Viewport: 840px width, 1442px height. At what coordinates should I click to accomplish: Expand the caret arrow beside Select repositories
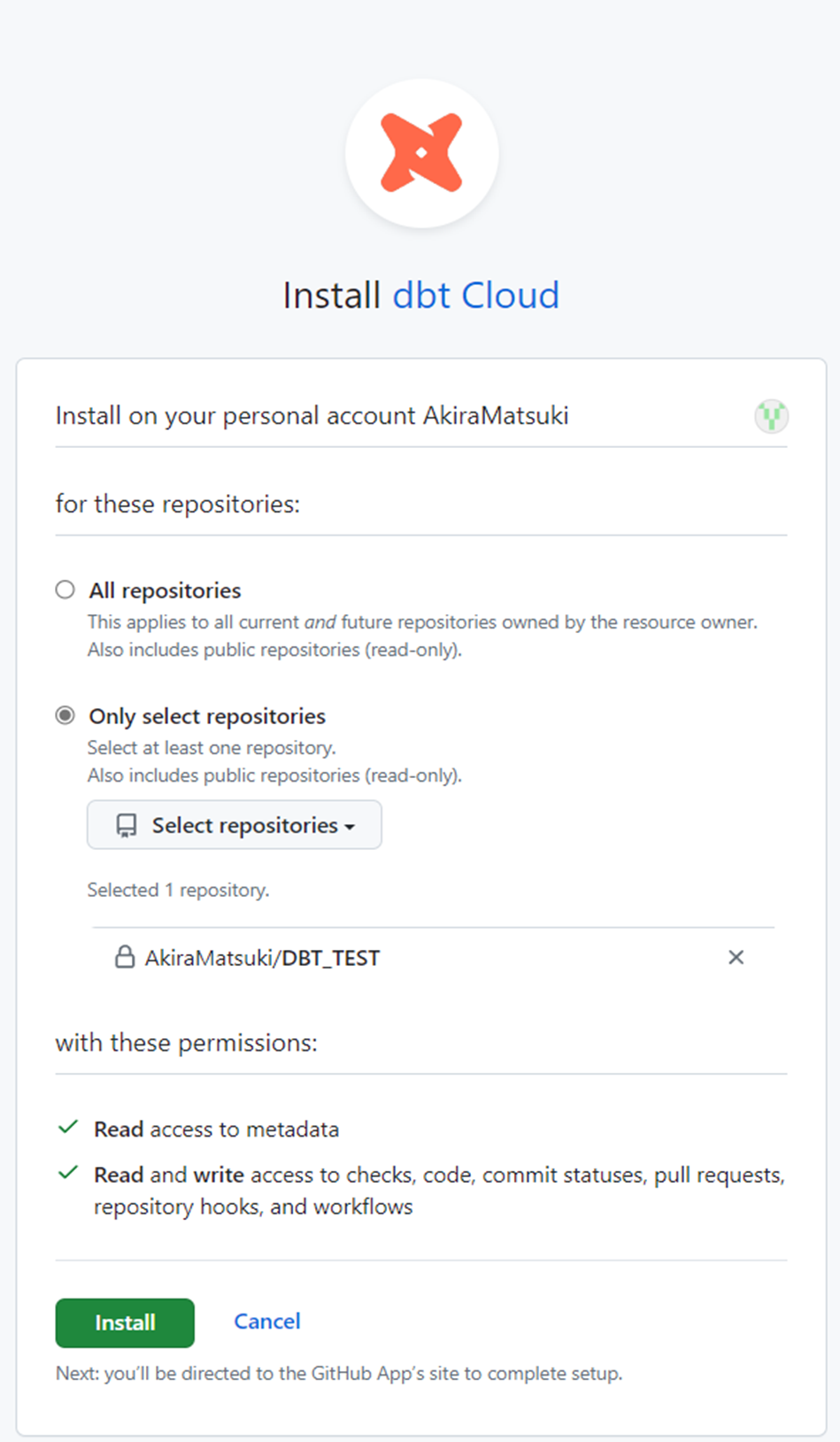tap(351, 827)
